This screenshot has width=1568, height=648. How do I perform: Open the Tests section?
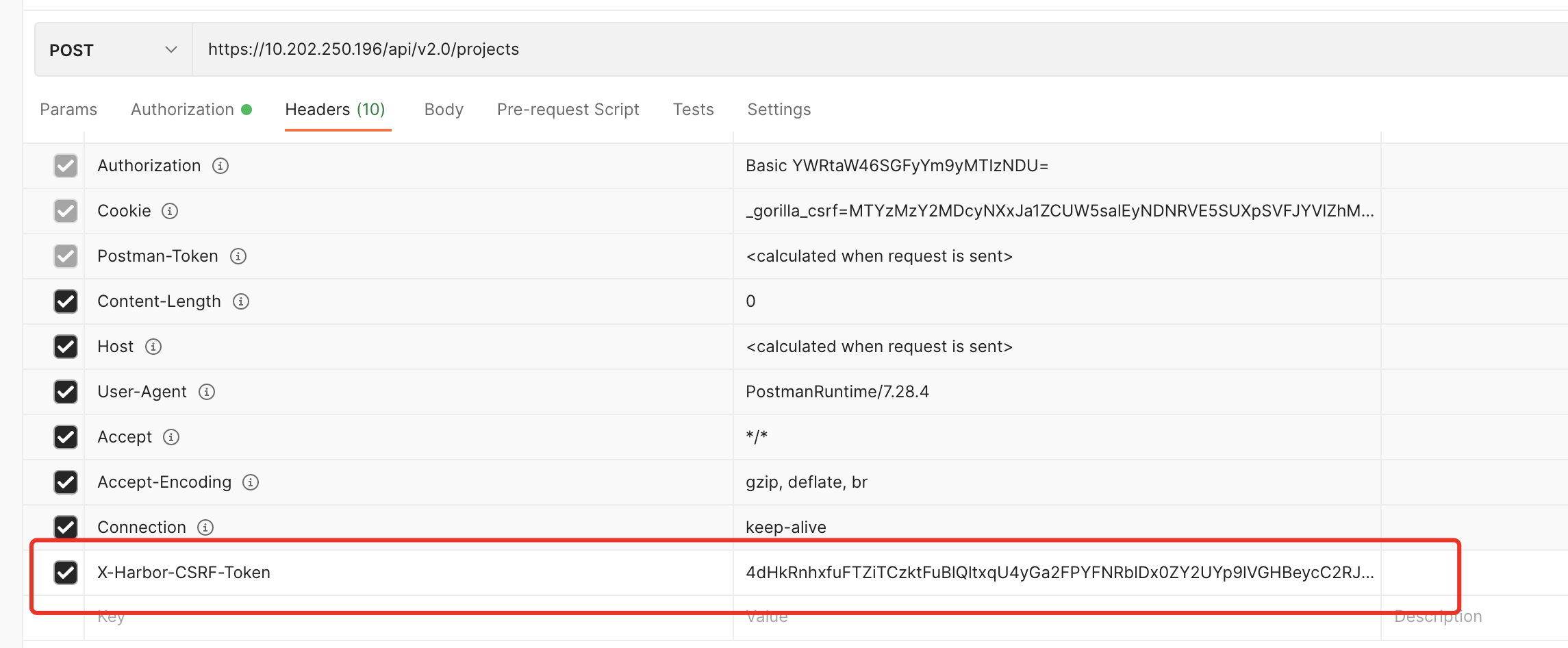(x=693, y=109)
